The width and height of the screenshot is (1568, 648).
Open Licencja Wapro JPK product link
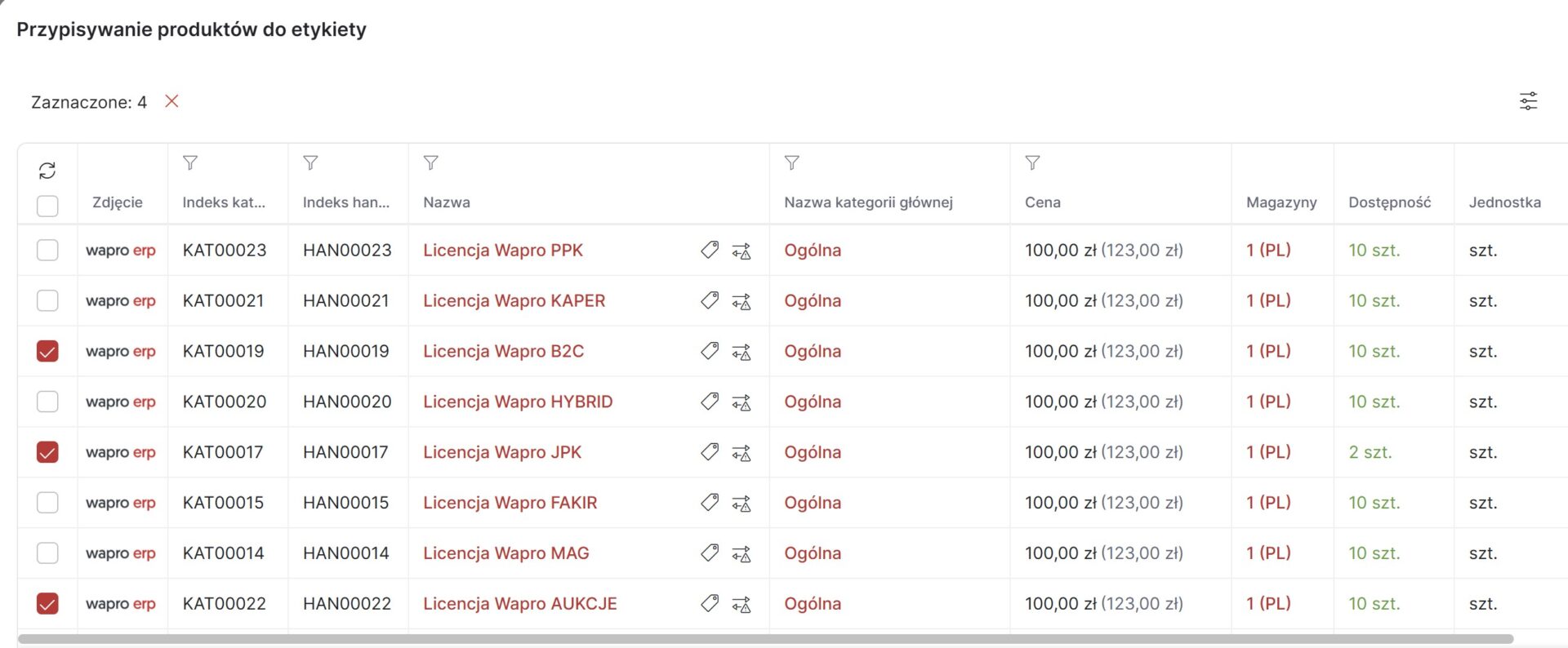click(502, 452)
